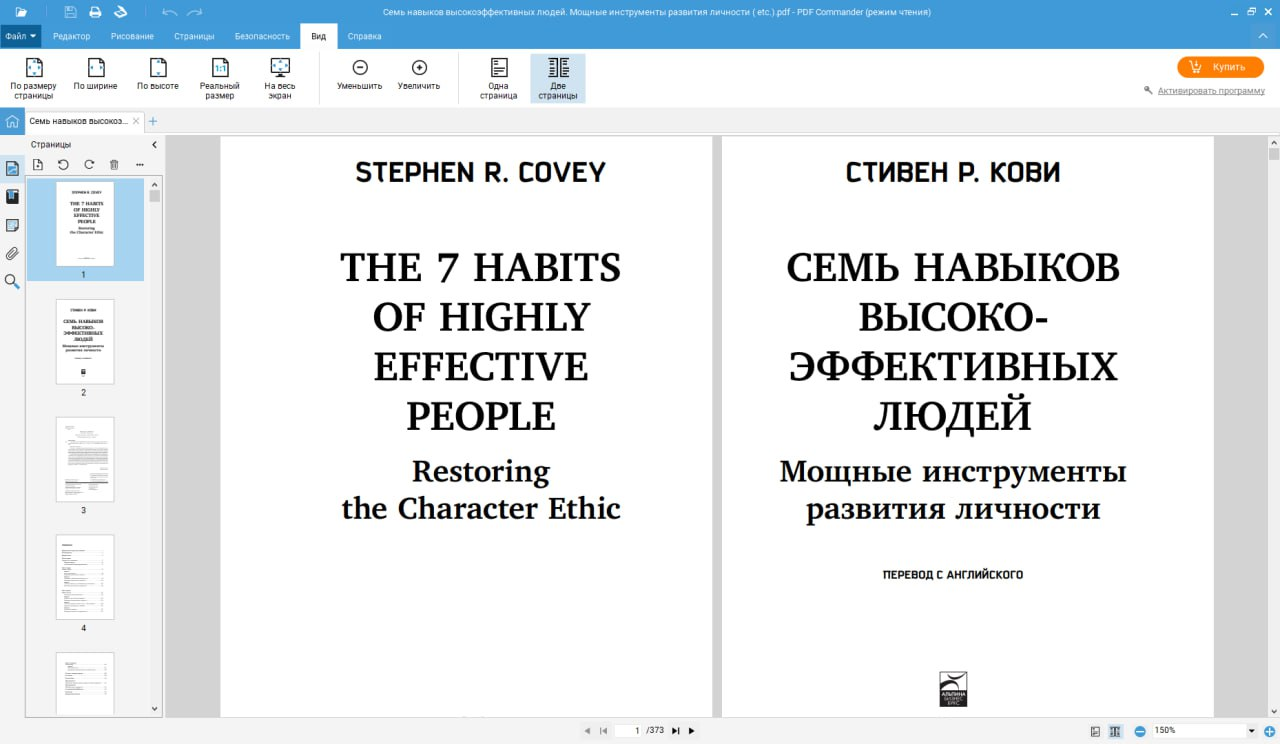
Task: Select the Вид ribbon tab
Action: point(318,36)
